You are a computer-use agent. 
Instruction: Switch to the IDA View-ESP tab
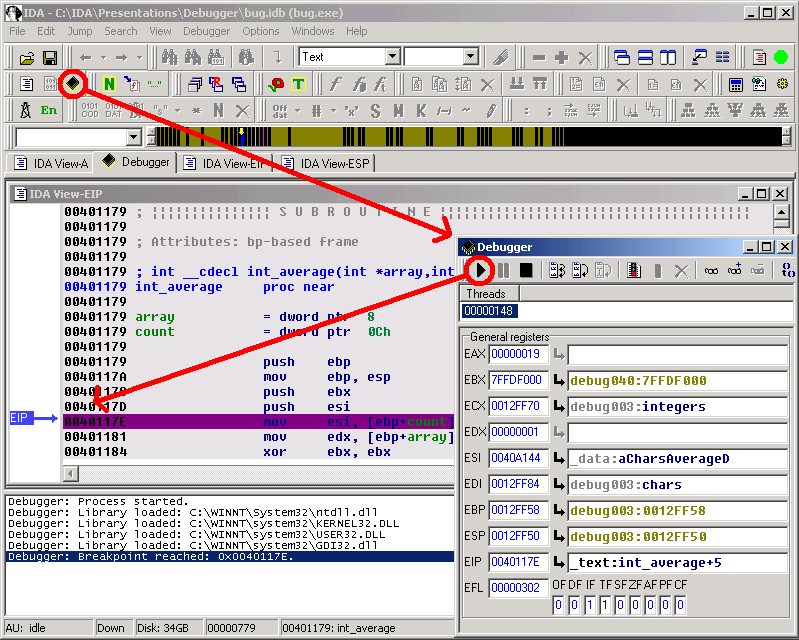coord(326,163)
